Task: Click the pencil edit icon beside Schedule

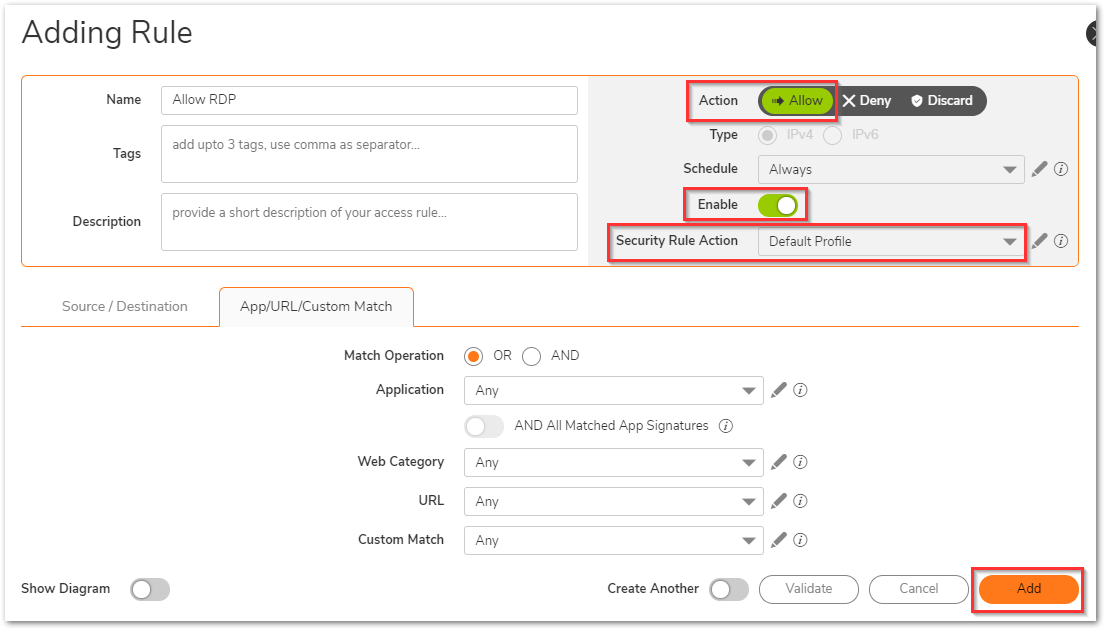Action: (1039, 169)
